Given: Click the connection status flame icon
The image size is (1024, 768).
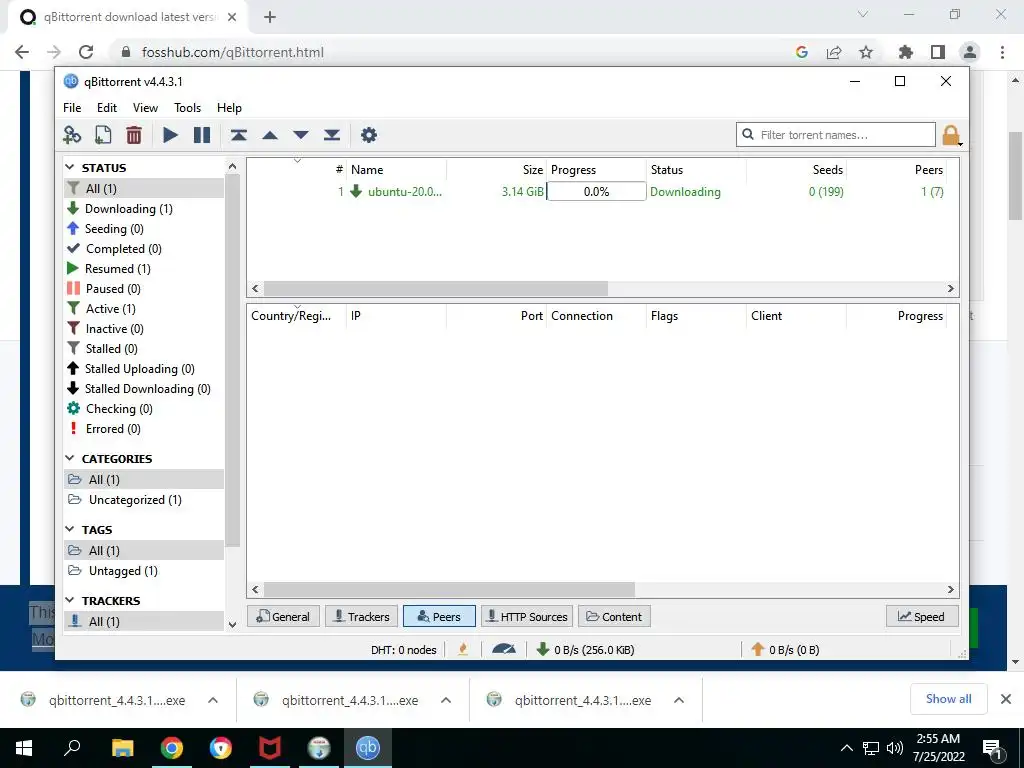Looking at the screenshot, I should pyautogui.click(x=463, y=650).
